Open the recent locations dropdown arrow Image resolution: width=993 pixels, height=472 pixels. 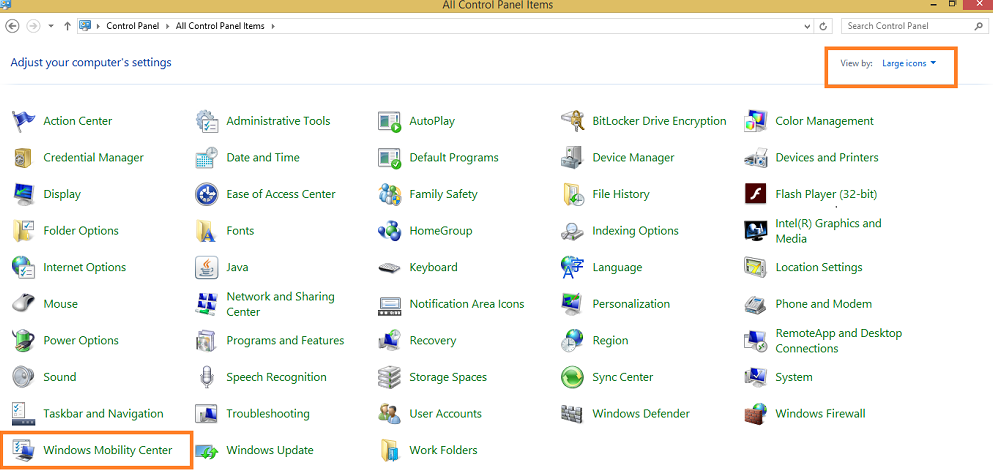(51, 27)
